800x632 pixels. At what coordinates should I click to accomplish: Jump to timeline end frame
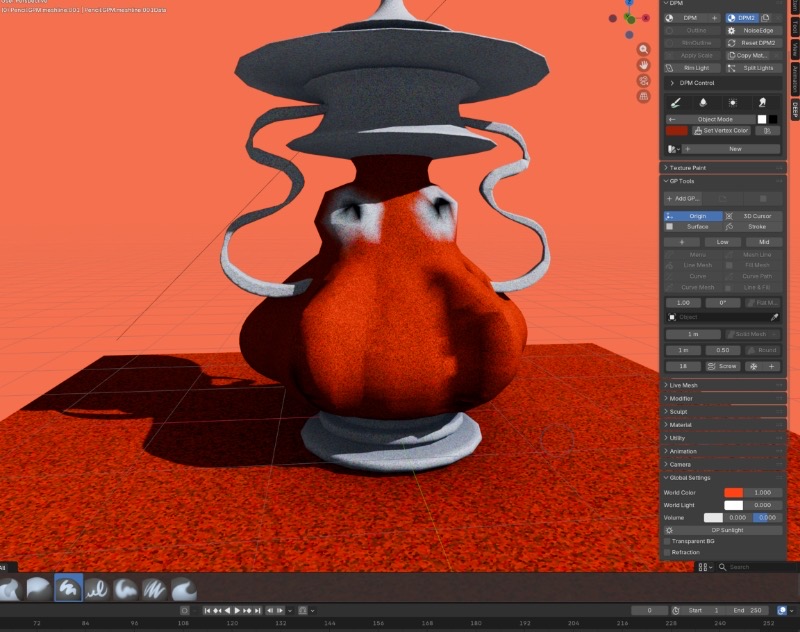pyautogui.click(x=258, y=611)
